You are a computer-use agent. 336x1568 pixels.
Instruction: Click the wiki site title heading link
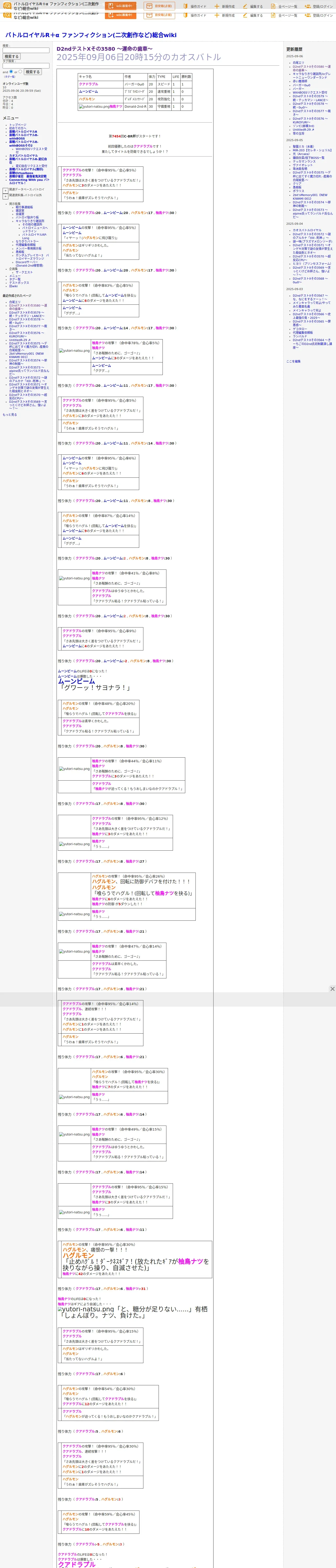coord(91,35)
